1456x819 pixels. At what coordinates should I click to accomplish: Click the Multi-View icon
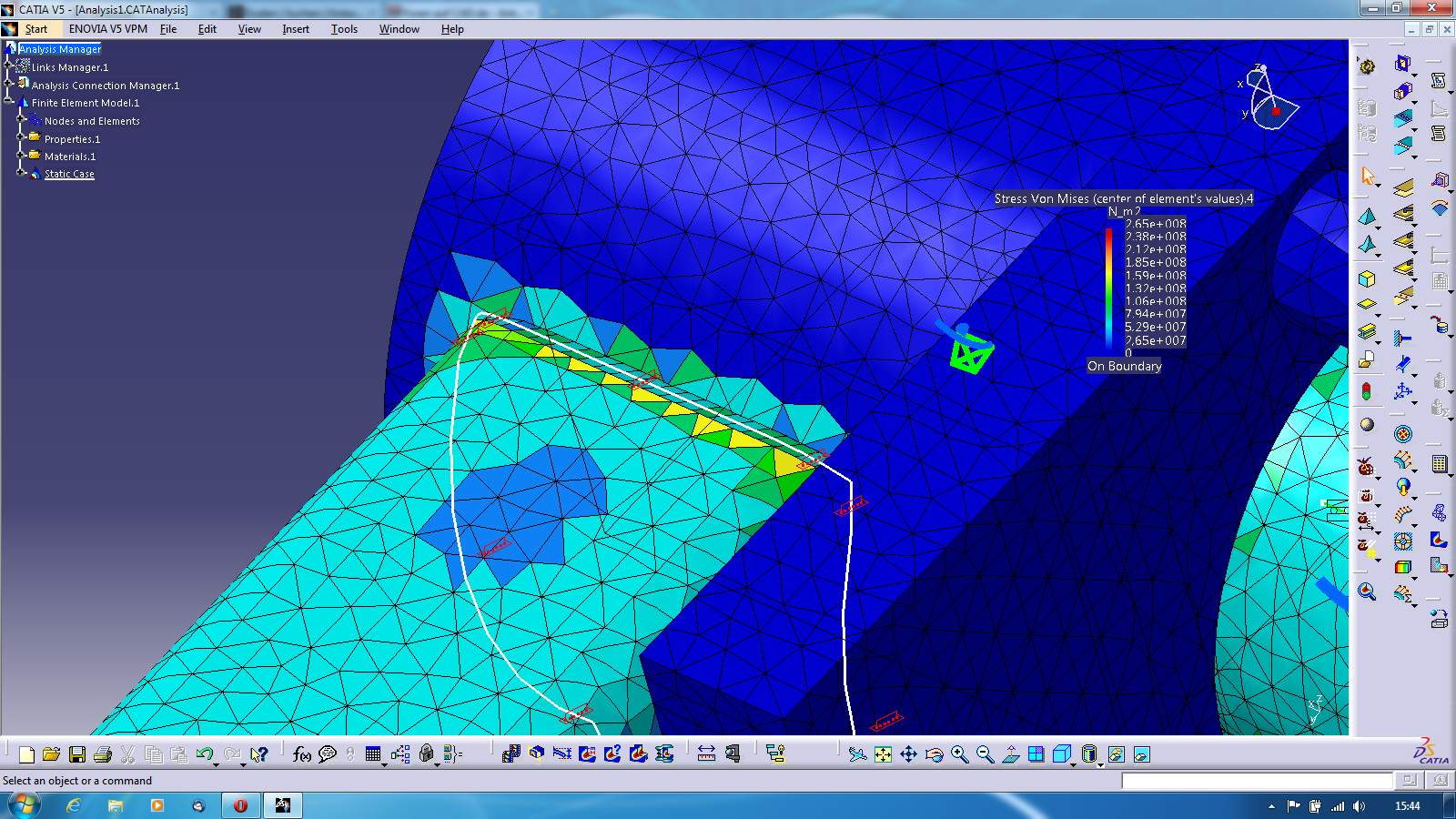pyautogui.click(x=1036, y=754)
